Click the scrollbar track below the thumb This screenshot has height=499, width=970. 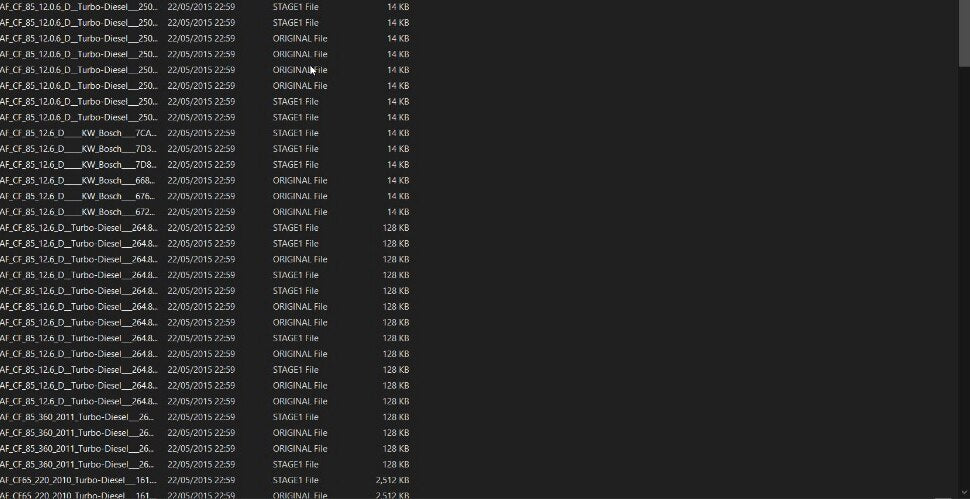pyautogui.click(x=964, y=278)
